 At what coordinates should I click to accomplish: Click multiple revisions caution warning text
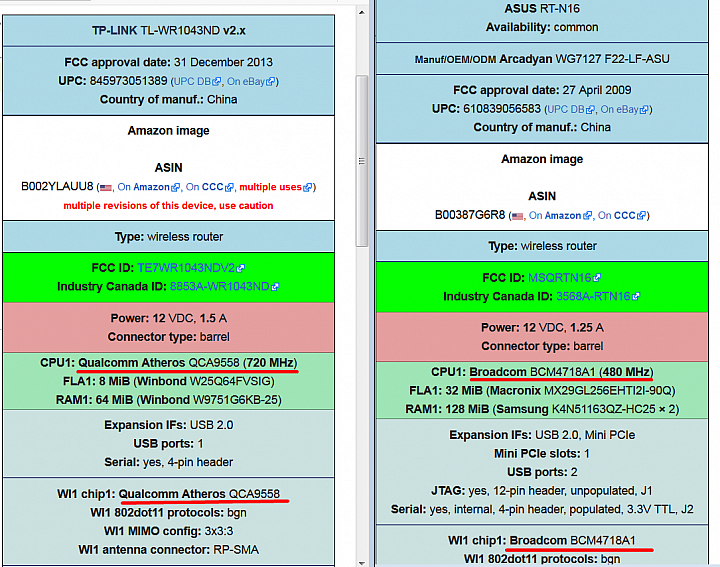[x=168, y=206]
